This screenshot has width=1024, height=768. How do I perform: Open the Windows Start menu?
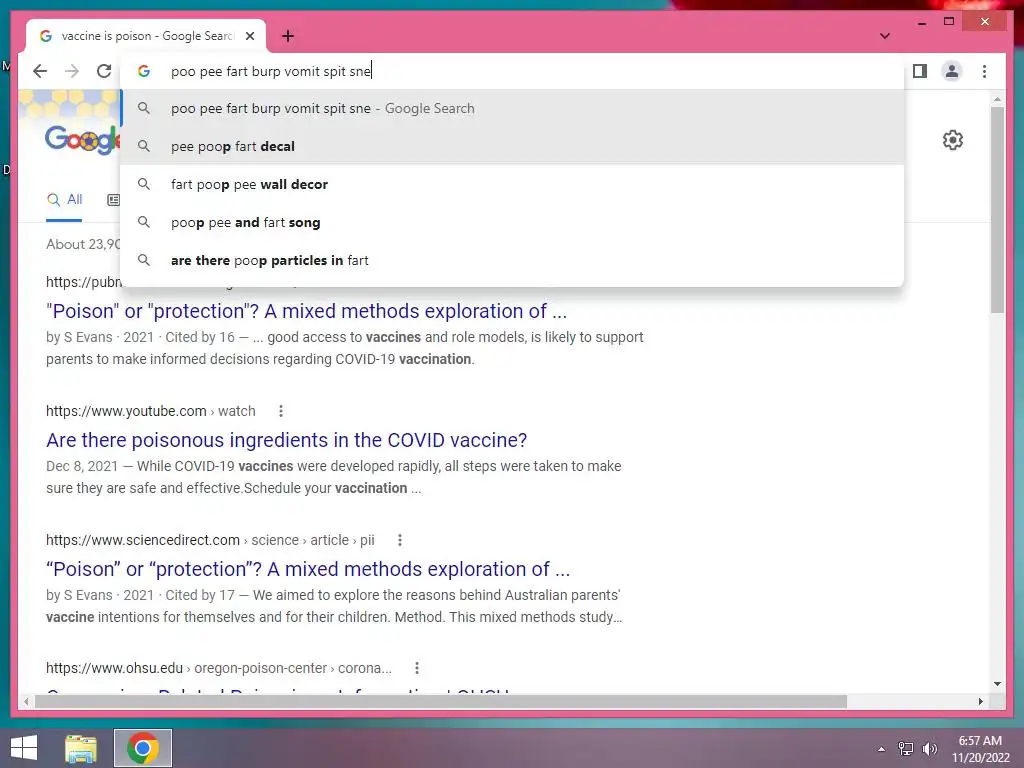click(x=24, y=748)
